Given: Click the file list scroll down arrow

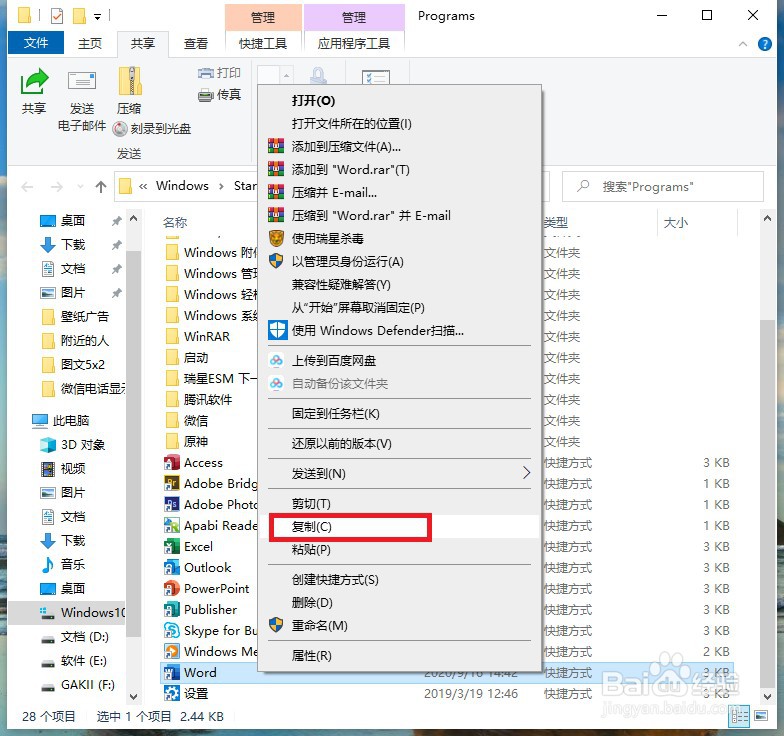Looking at the screenshot, I should 768,696.
